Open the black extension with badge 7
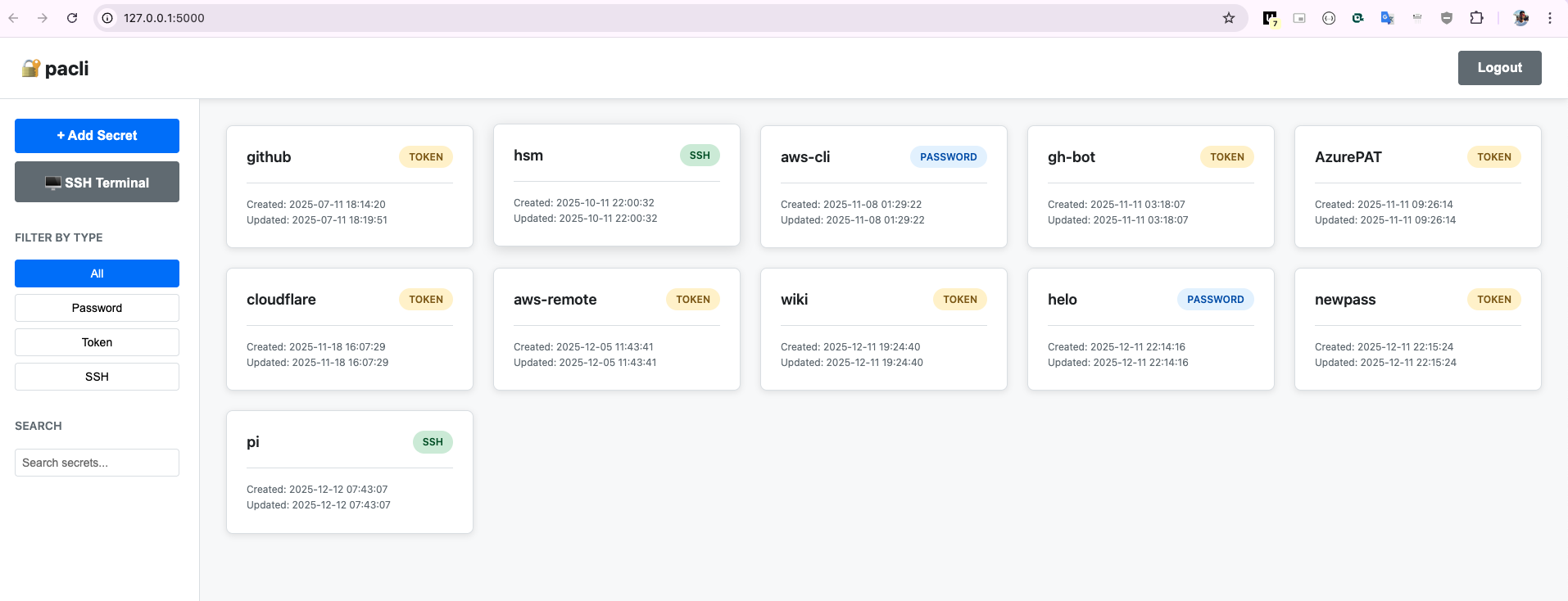The image size is (1568, 601). [x=1270, y=18]
